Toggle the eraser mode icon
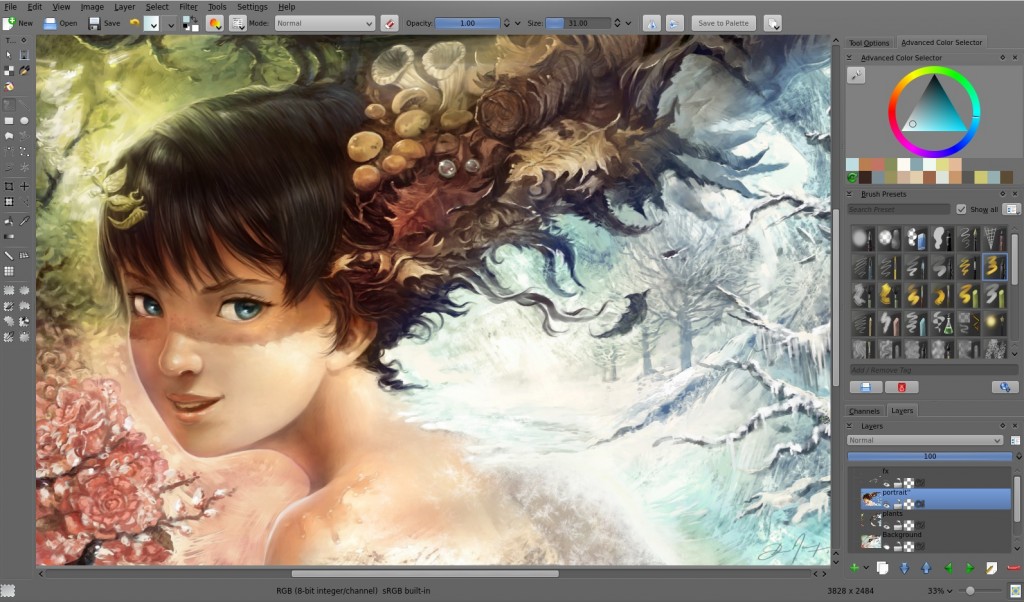1024x602 pixels. [x=389, y=23]
